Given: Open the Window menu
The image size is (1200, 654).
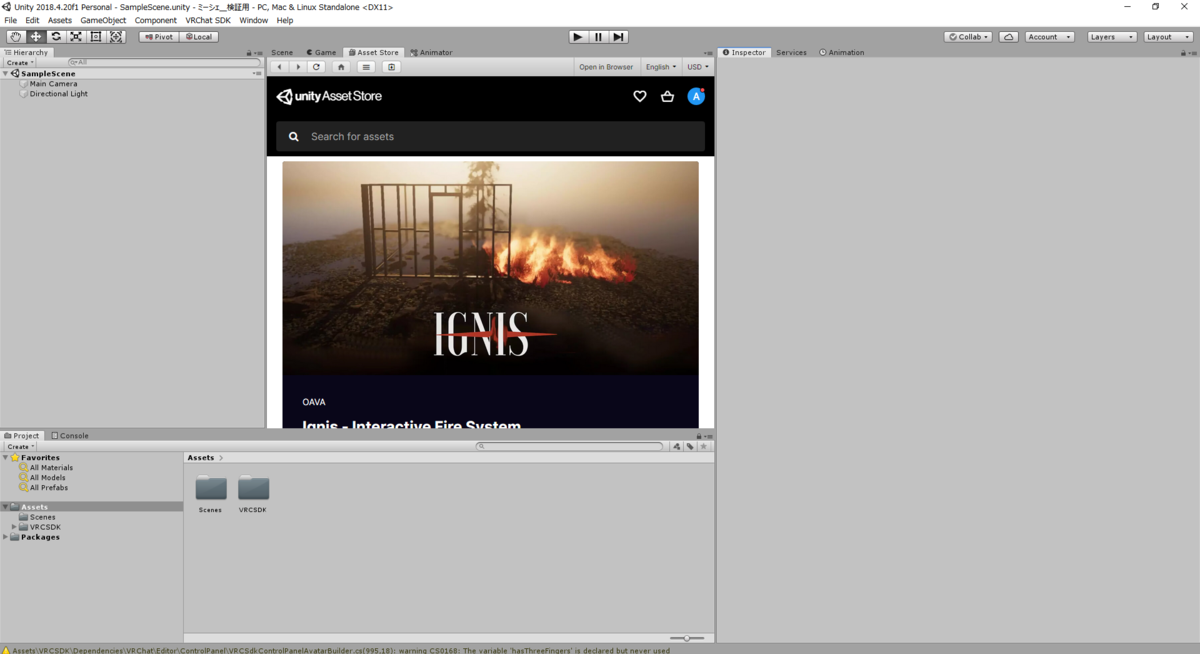Looking at the screenshot, I should (x=253, y=20).
